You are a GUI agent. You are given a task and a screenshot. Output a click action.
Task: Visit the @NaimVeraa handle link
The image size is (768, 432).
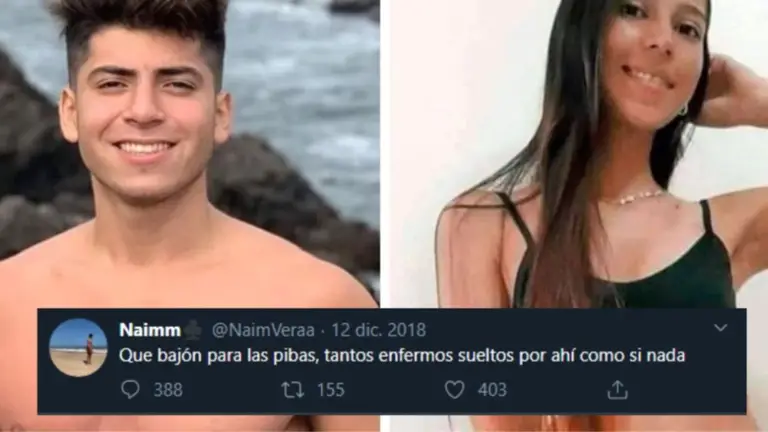(x=263, y=330)
